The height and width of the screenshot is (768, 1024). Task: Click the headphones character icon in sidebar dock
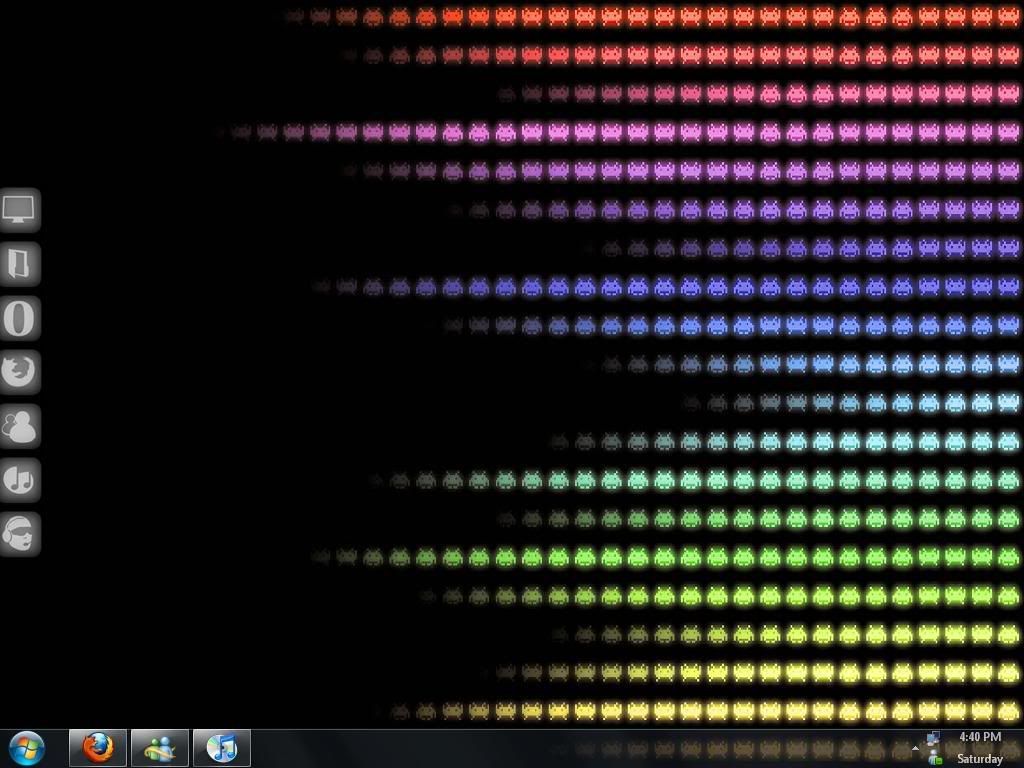coord(19,534)
